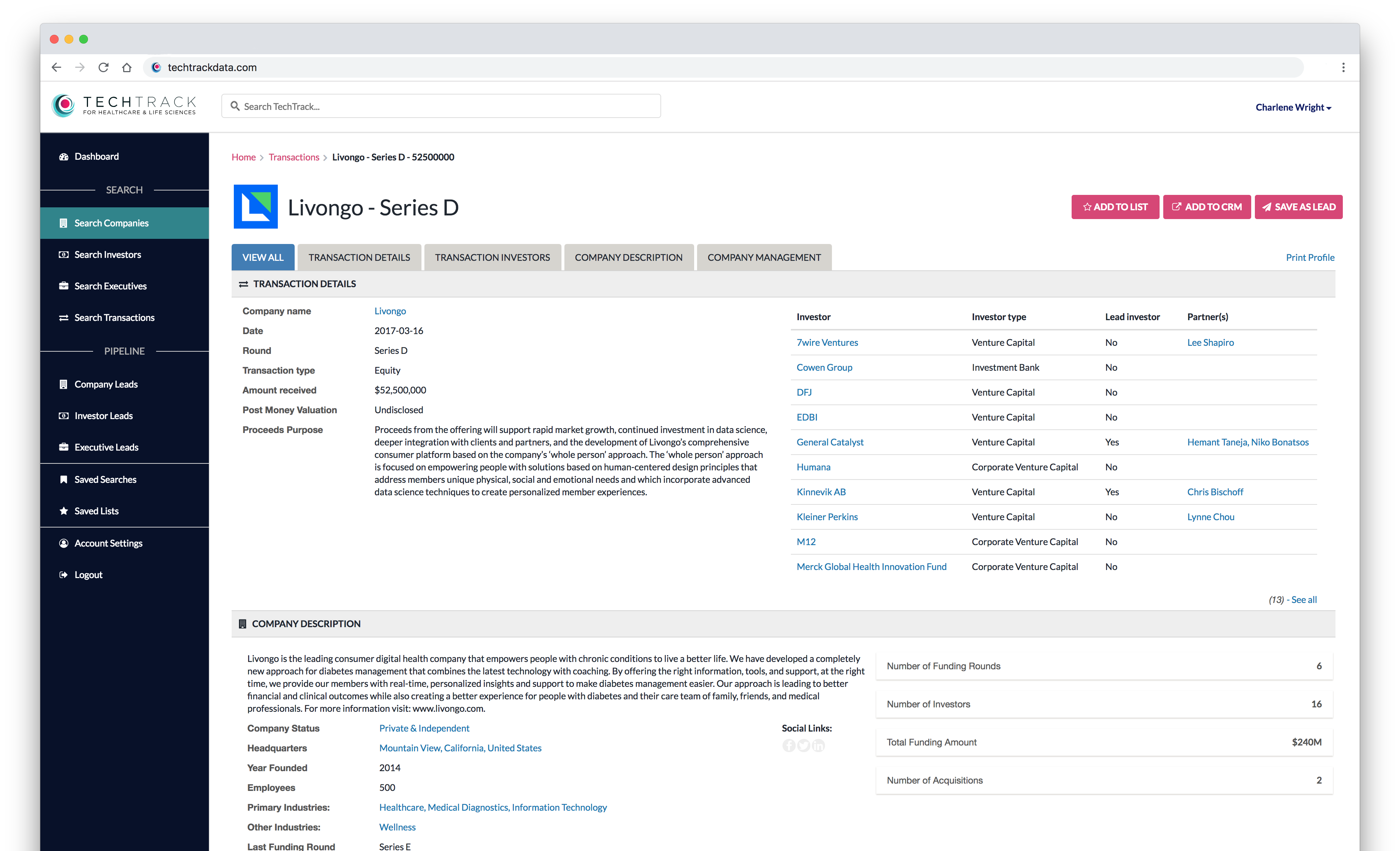Click the Wellness industry link
Viewport: 1400px width, 851px height.
pyautogui.click(x=397, y=827)
